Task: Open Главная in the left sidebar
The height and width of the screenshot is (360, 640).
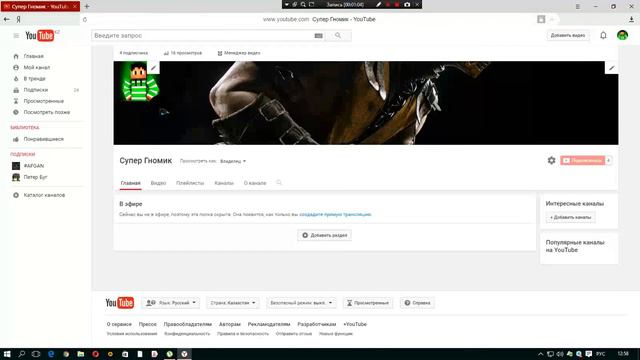Action: click(33, 56)
